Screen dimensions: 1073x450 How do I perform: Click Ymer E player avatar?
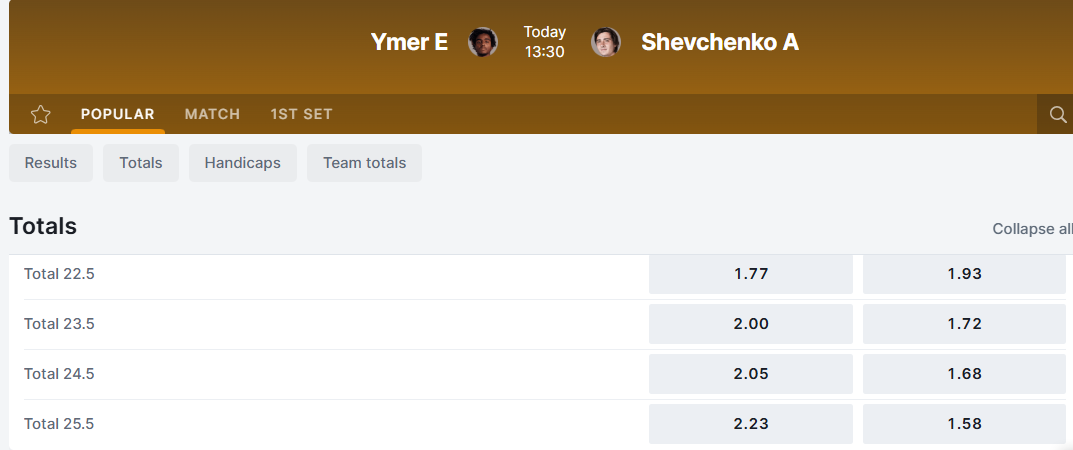click(x=483, y=42)
